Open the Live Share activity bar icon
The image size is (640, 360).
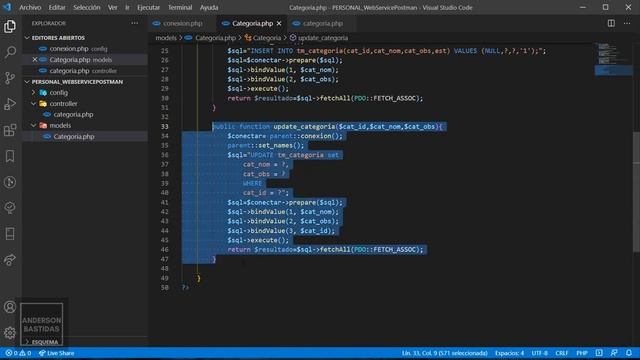(10, 260)
